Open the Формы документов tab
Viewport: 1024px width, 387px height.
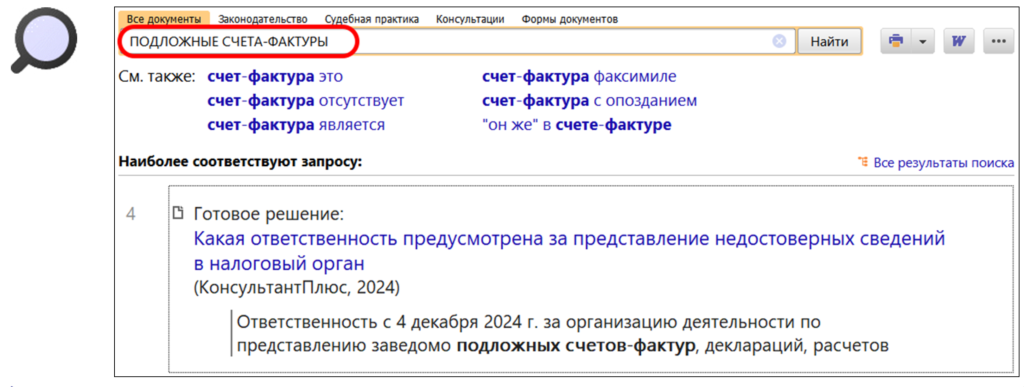pyautogui.click(x=569, y=19)
